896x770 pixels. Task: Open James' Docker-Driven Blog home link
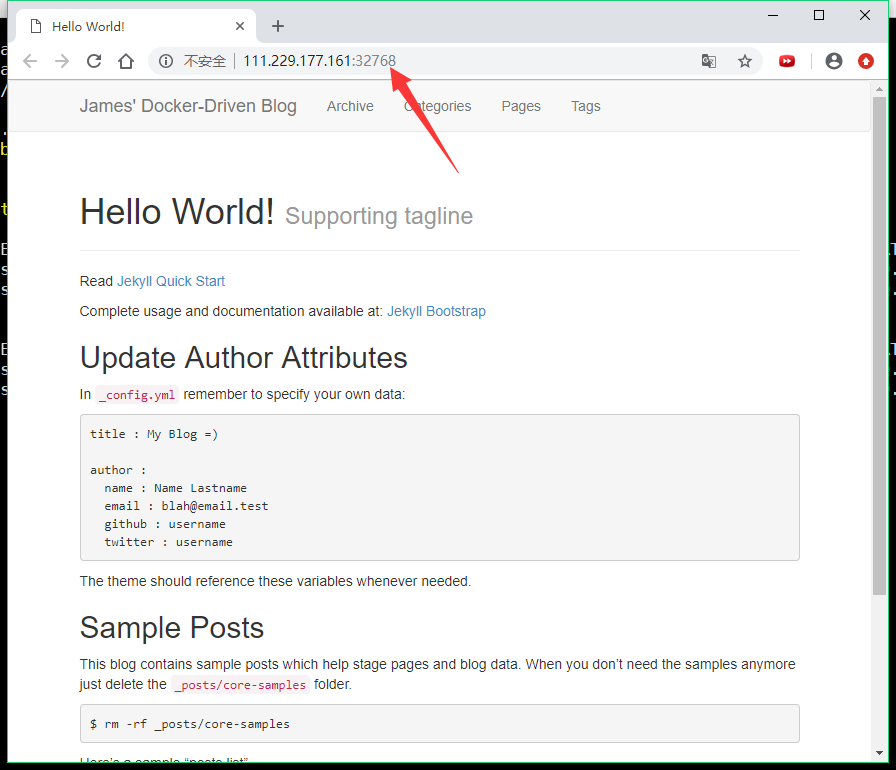[188, 106]
